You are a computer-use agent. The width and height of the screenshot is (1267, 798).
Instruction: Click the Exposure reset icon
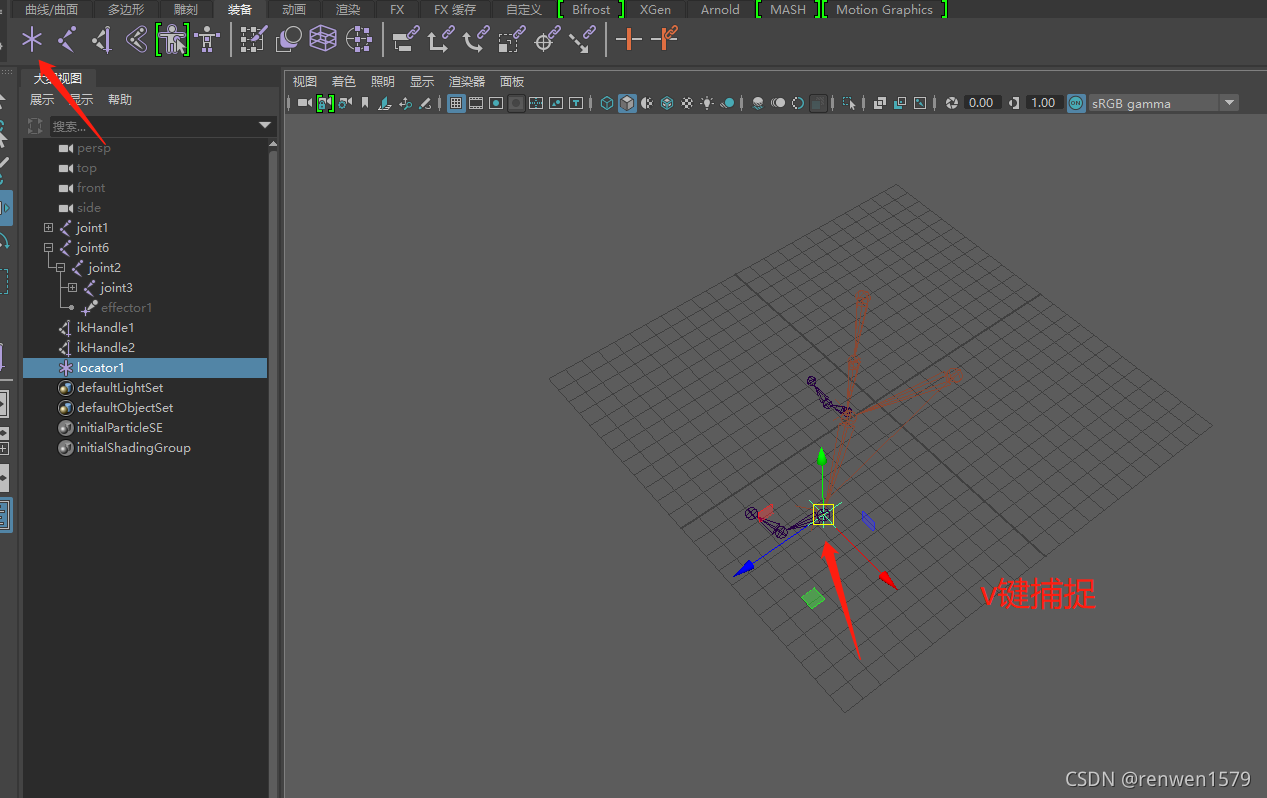[x=952, y=103]
